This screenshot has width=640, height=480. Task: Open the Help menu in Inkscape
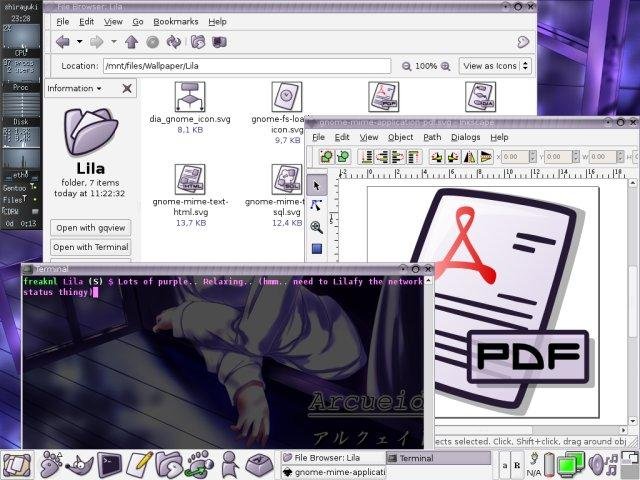[x=499, y=138]
